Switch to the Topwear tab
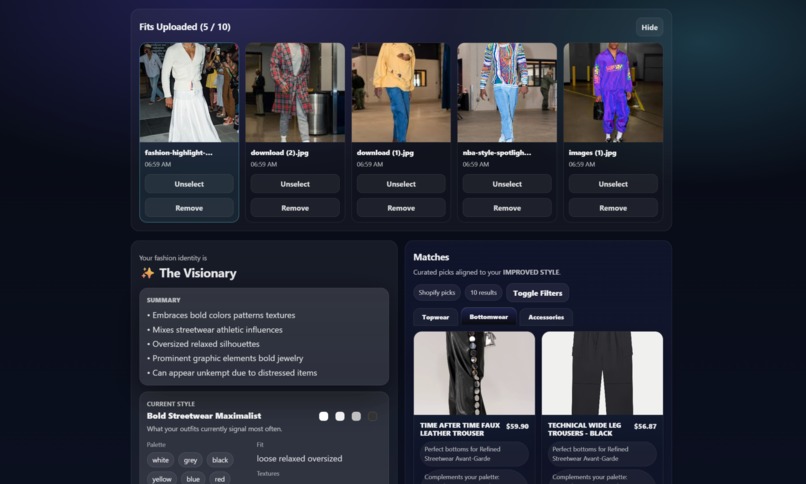The width and height of the screenshot is (806, 484). tap(435, 317)
